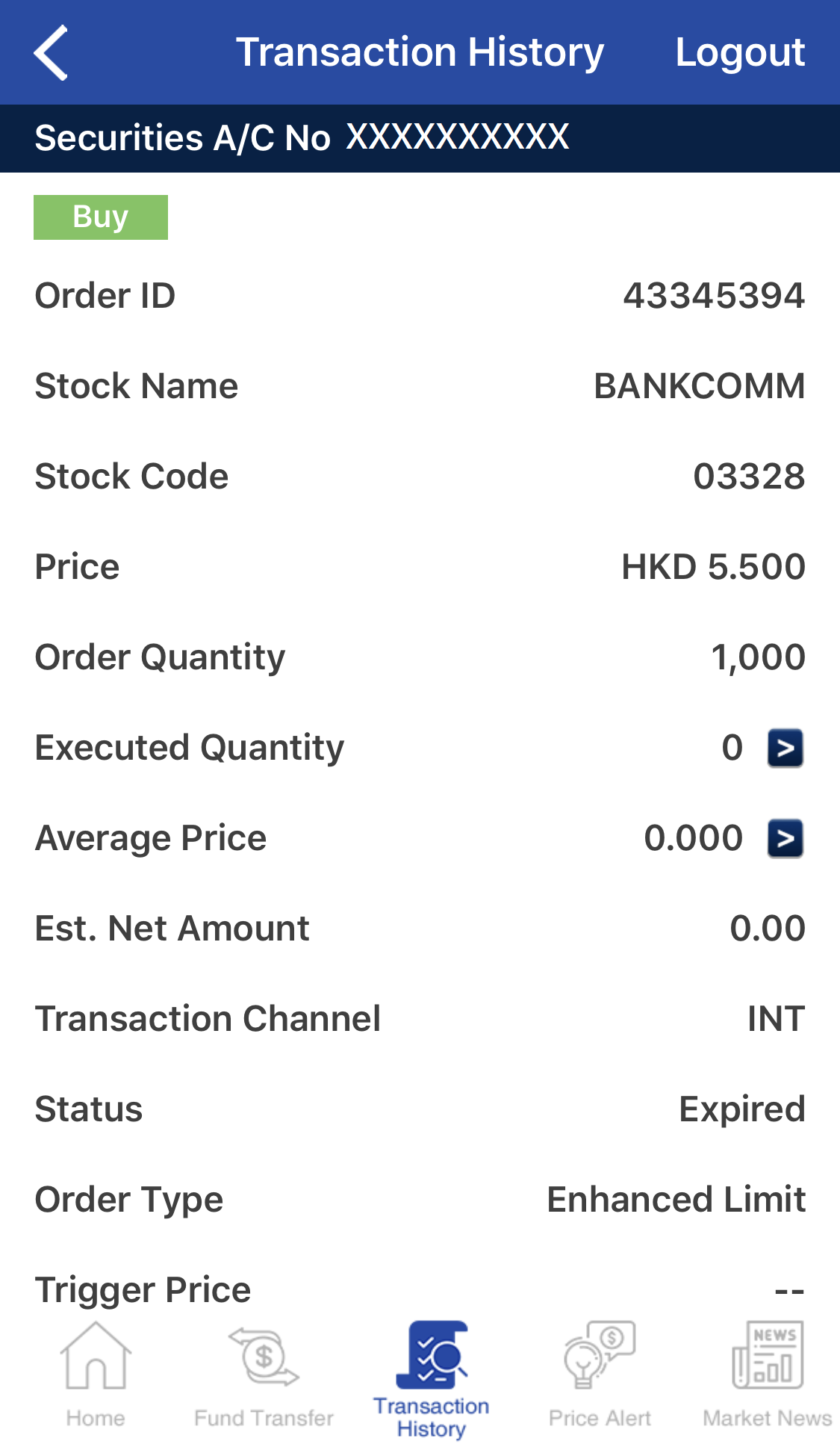Tap the Transaction History header title
The height and width of the screenshot is (1447, 840).
coord(420,52)
